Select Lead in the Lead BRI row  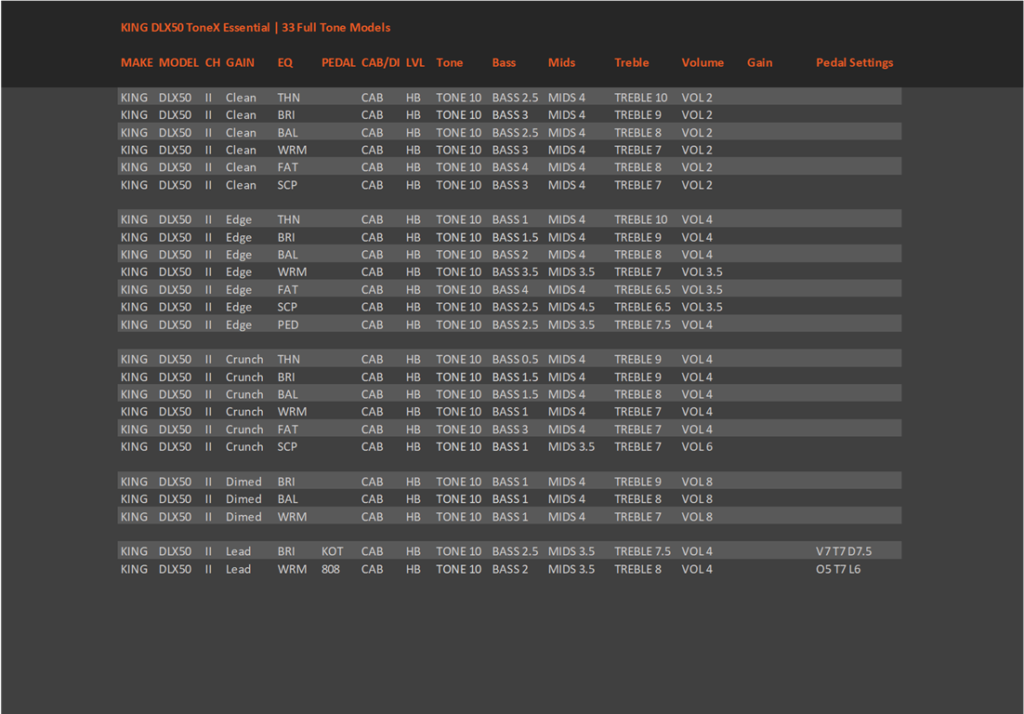pos(238,551)
